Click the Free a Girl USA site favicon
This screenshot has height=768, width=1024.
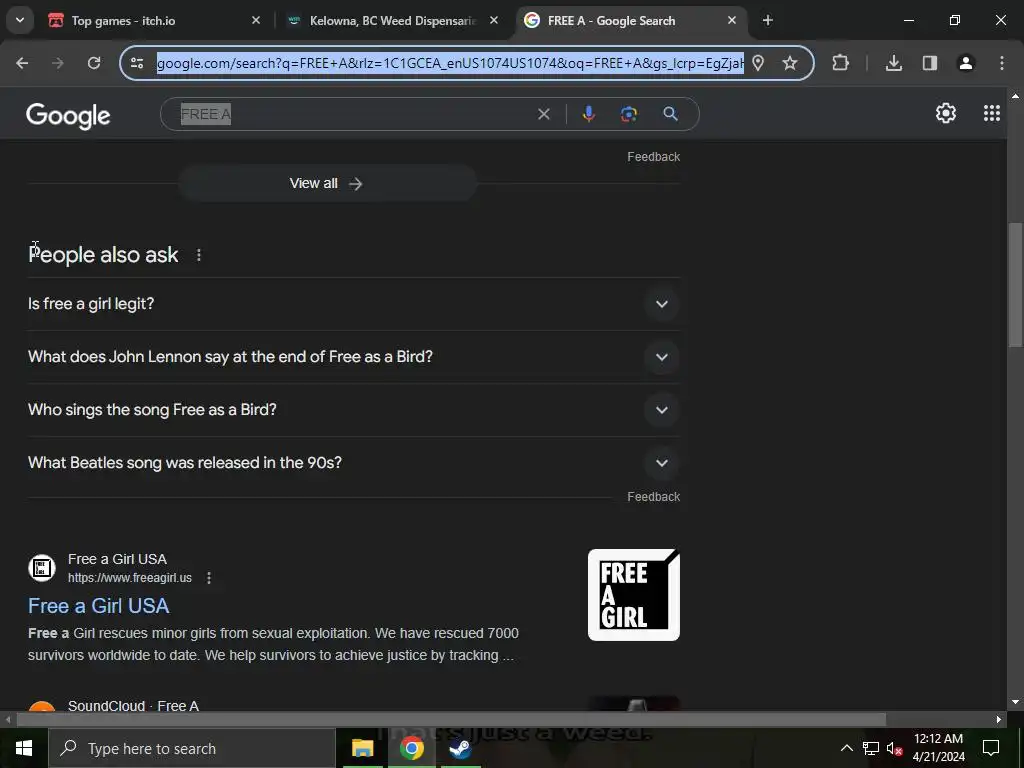[x=42, y=568]
